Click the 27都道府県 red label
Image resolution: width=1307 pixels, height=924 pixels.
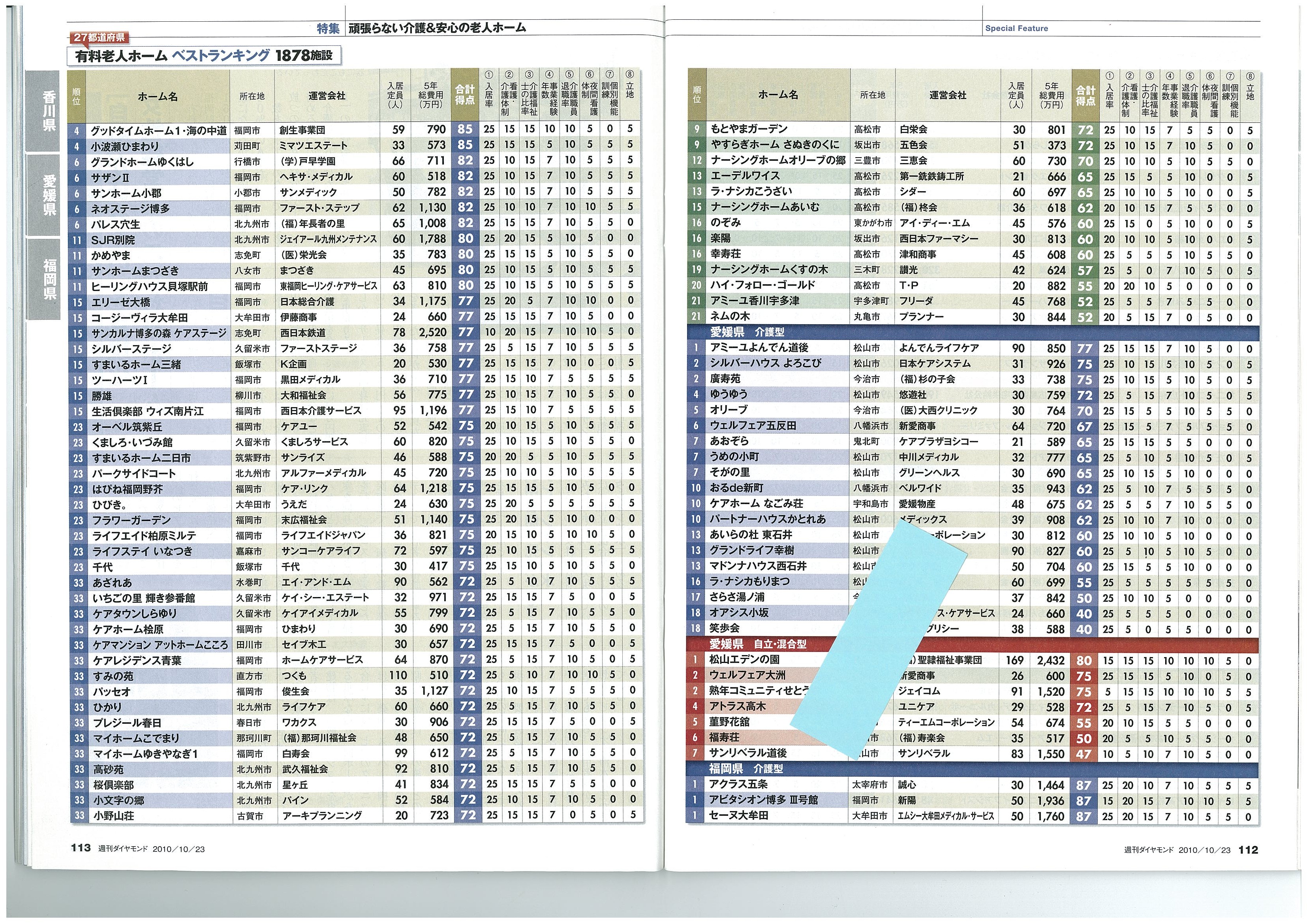point(100,38)
